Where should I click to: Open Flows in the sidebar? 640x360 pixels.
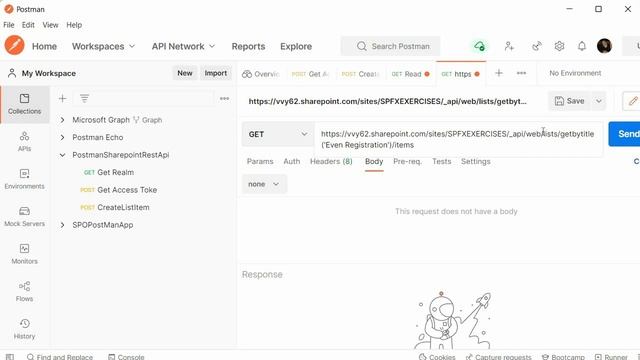(24, 292)
